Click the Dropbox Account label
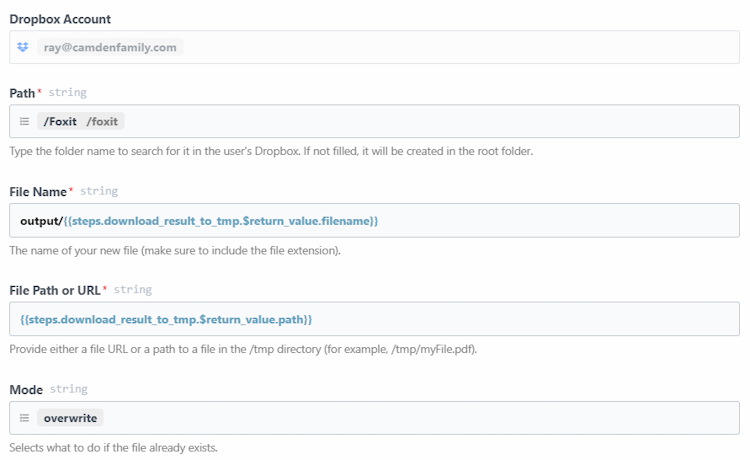 click(x=60, y=19)
